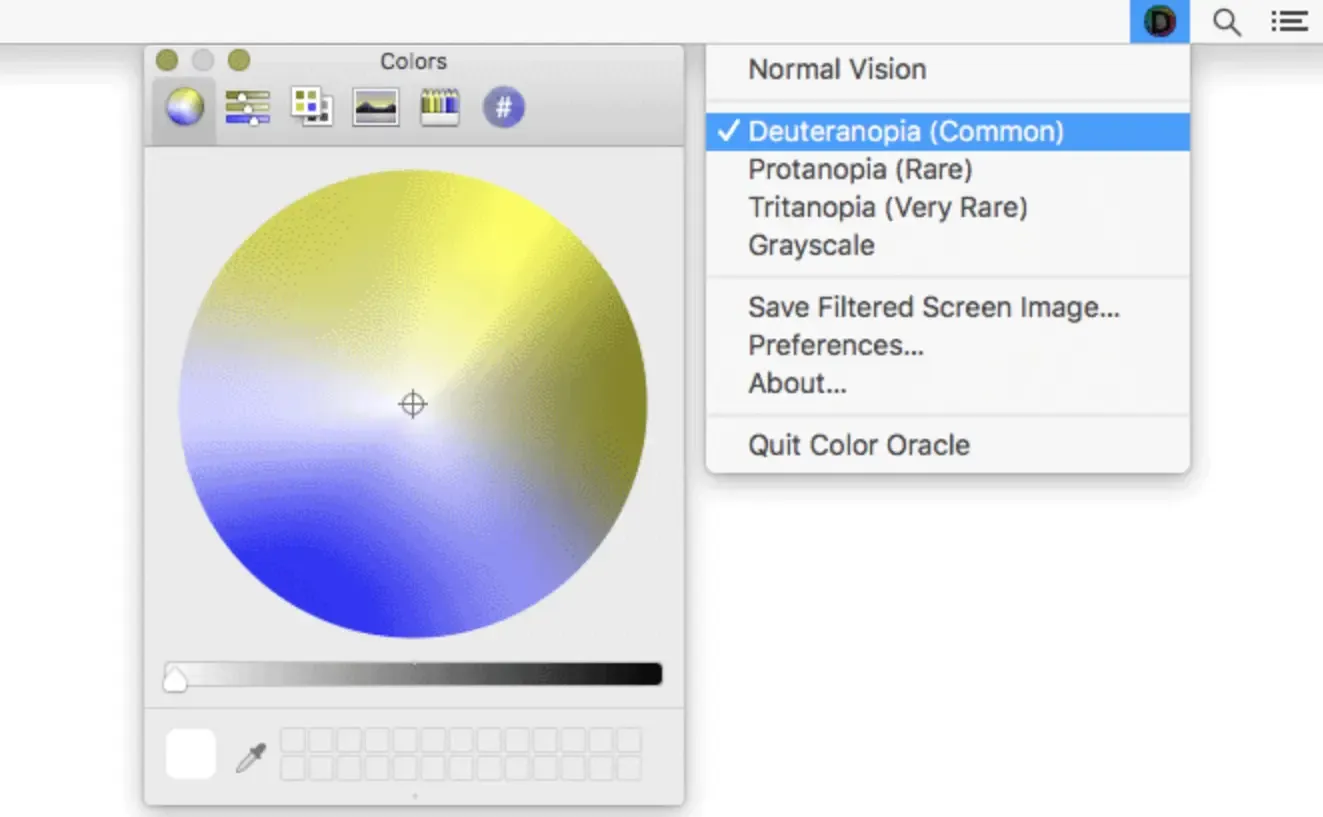
Task: Pick a color with the eyedropper tool
Action: point(250,757)
